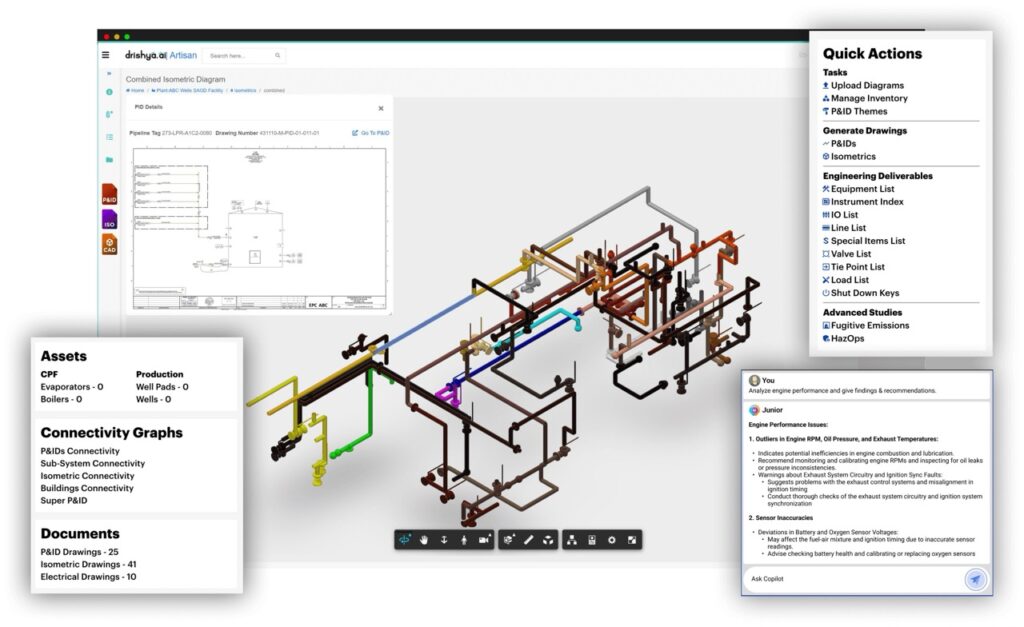Screen dimensions: 1024x627
Task: Expand the sidebar with the double-arrow icon
Action: point(109,74)
